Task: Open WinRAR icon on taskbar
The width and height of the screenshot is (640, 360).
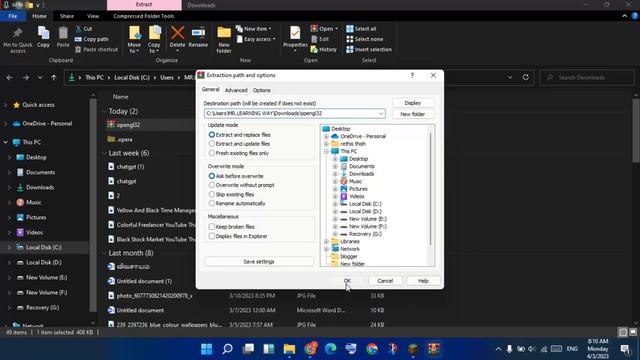Action: [433, 349]
